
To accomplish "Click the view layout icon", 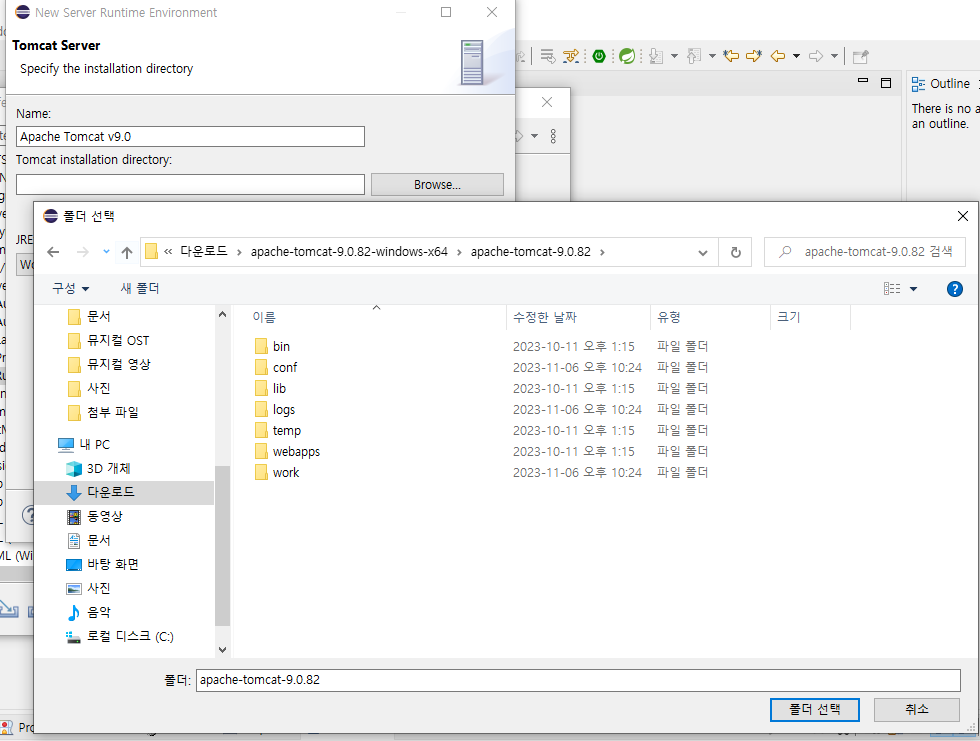I will pos(892,289).
